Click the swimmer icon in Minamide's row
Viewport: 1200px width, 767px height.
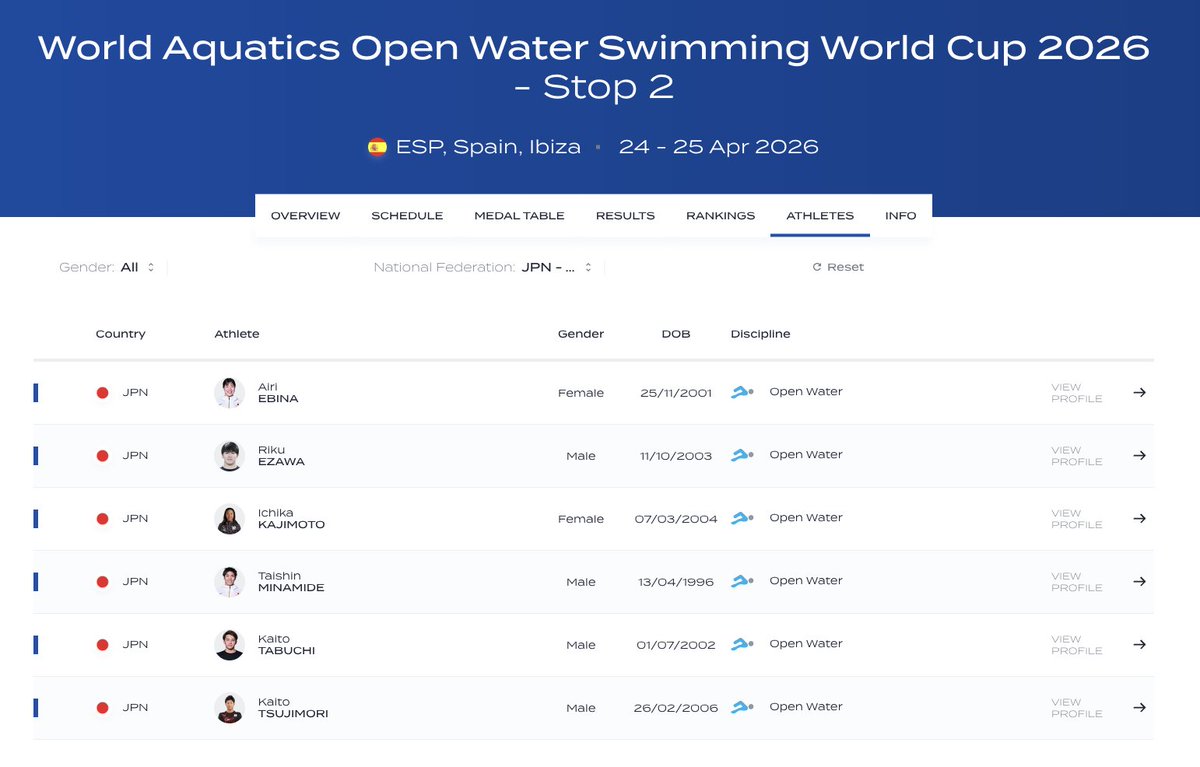[x=742, y=581]
